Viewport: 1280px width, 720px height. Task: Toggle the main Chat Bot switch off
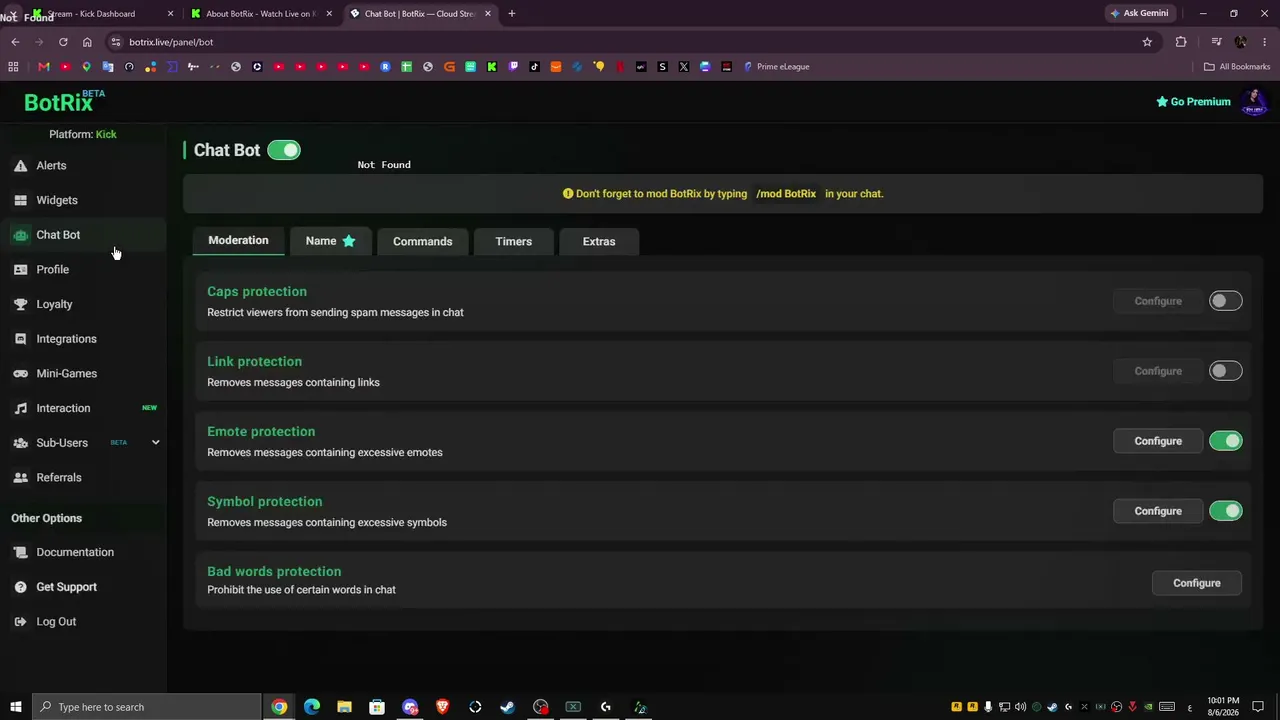pyautogui.click(x=284, y=150)
